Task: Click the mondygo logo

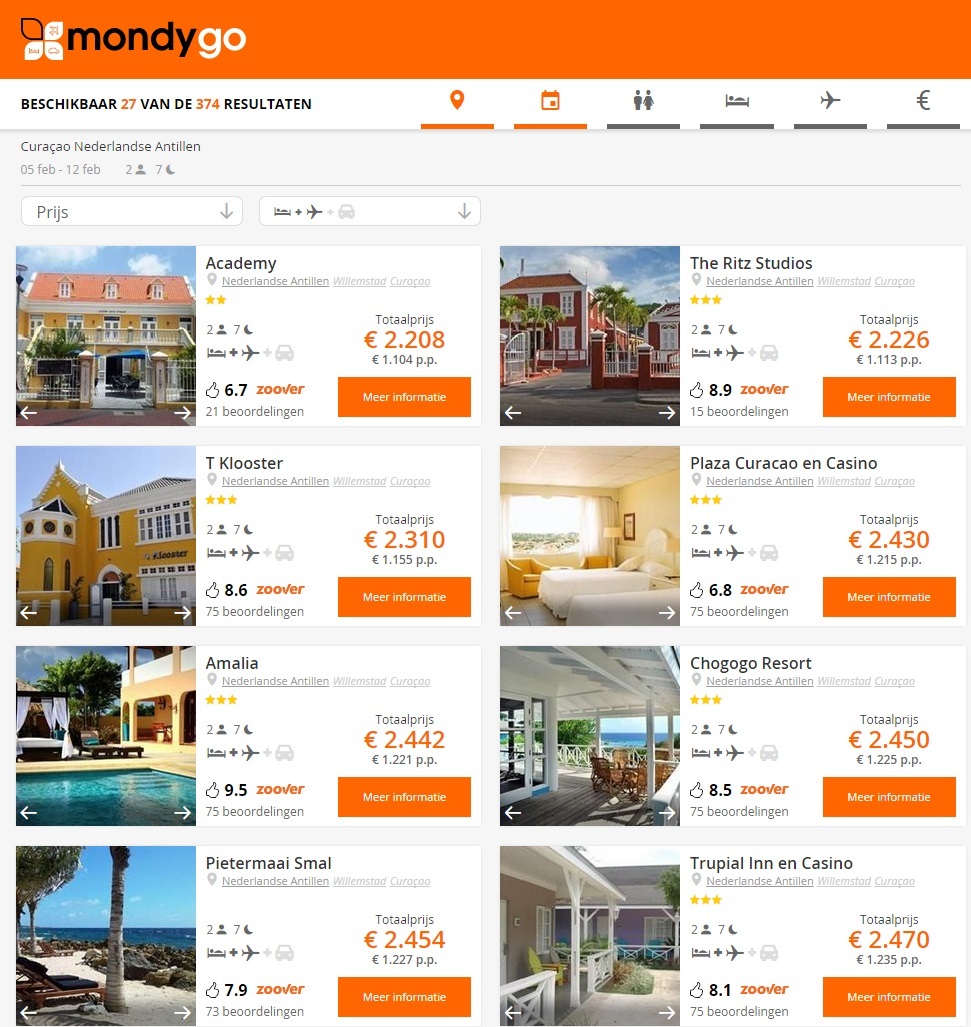Action: click(134, 39)
